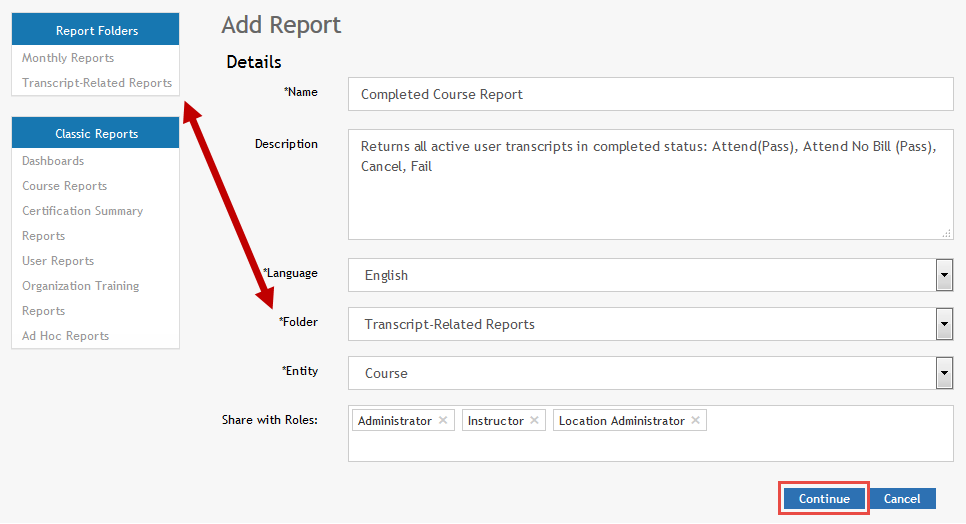Image resolution: width=966 pixels, height=524 pixels.
Task: Remove the Administrator role tag
Action: tap(444, 421)
